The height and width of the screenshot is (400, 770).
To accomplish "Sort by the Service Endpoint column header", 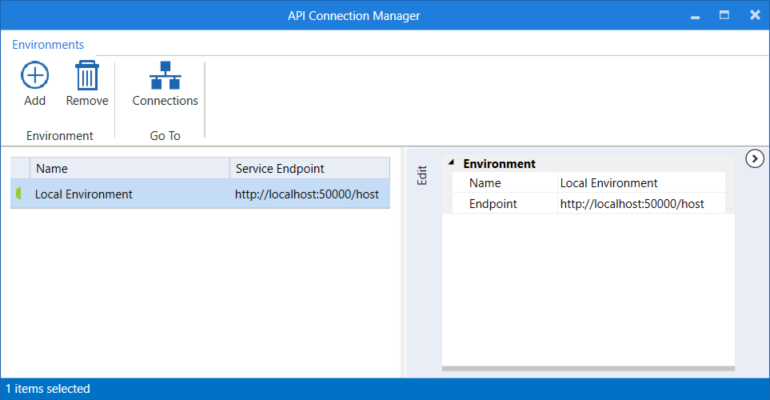I will tap(309, 169).
